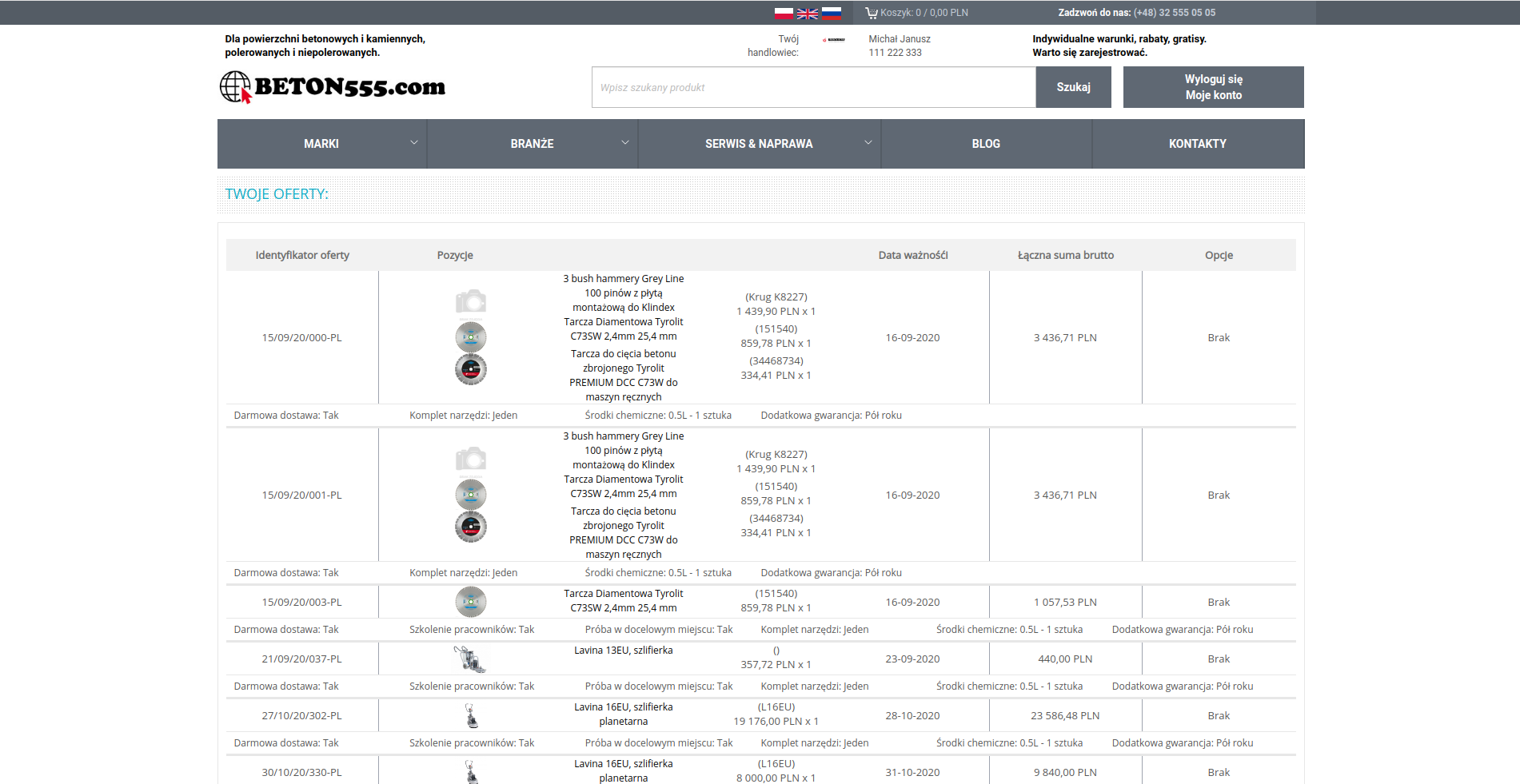Go to the BLOG page
The height and width of the screenshot is (784, 1520).
pyautogui.click(x=986, y=144)
